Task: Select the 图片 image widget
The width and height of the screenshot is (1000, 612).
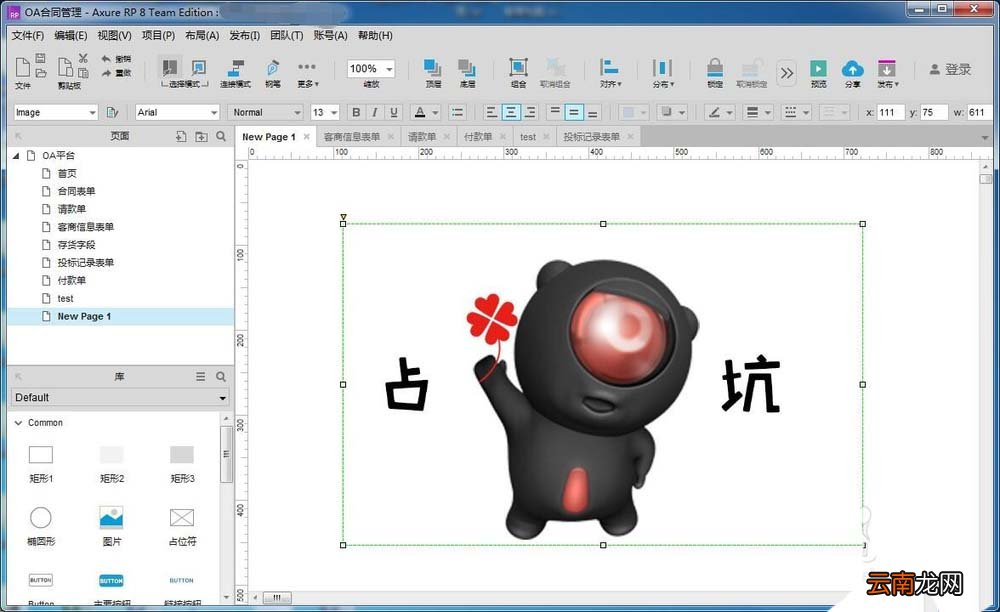Action: pyautogui.click(x=112, y=526)
